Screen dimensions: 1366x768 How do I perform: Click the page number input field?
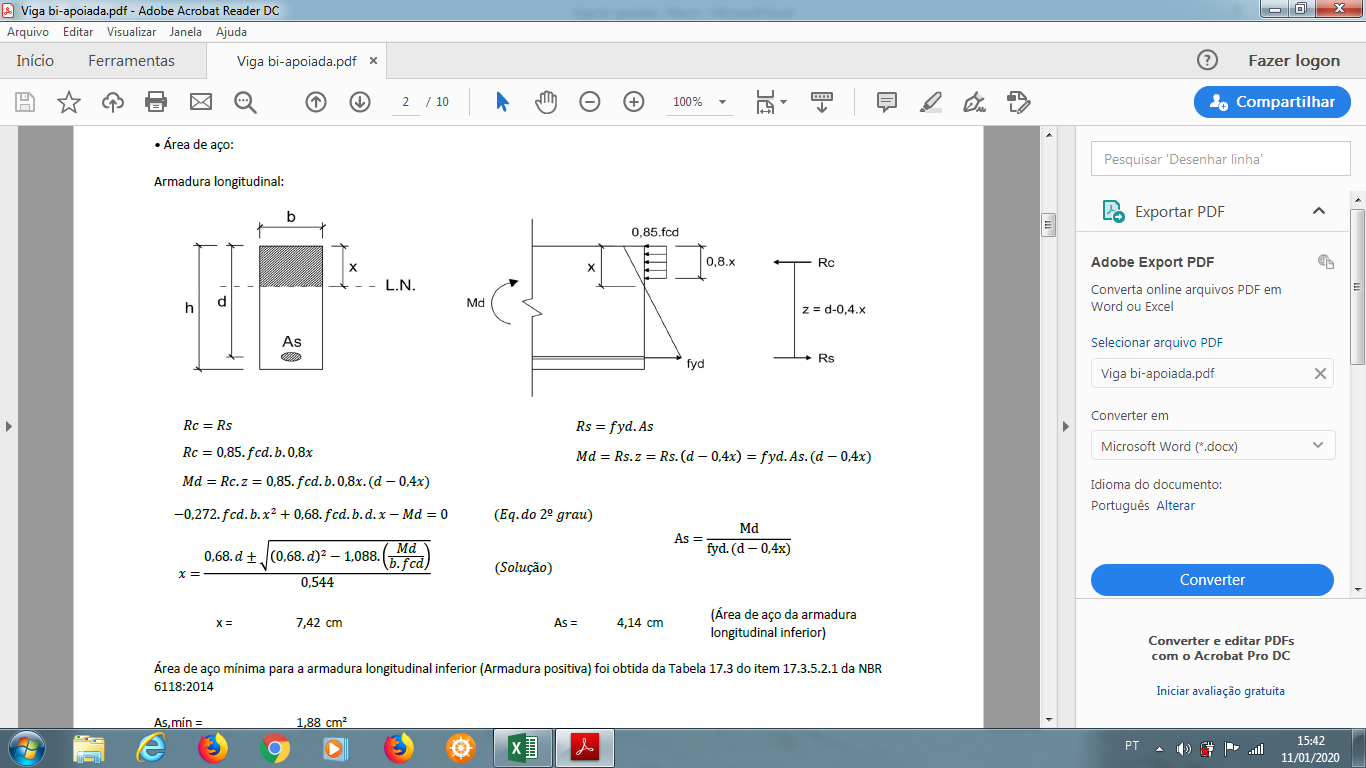click(406, 102)
